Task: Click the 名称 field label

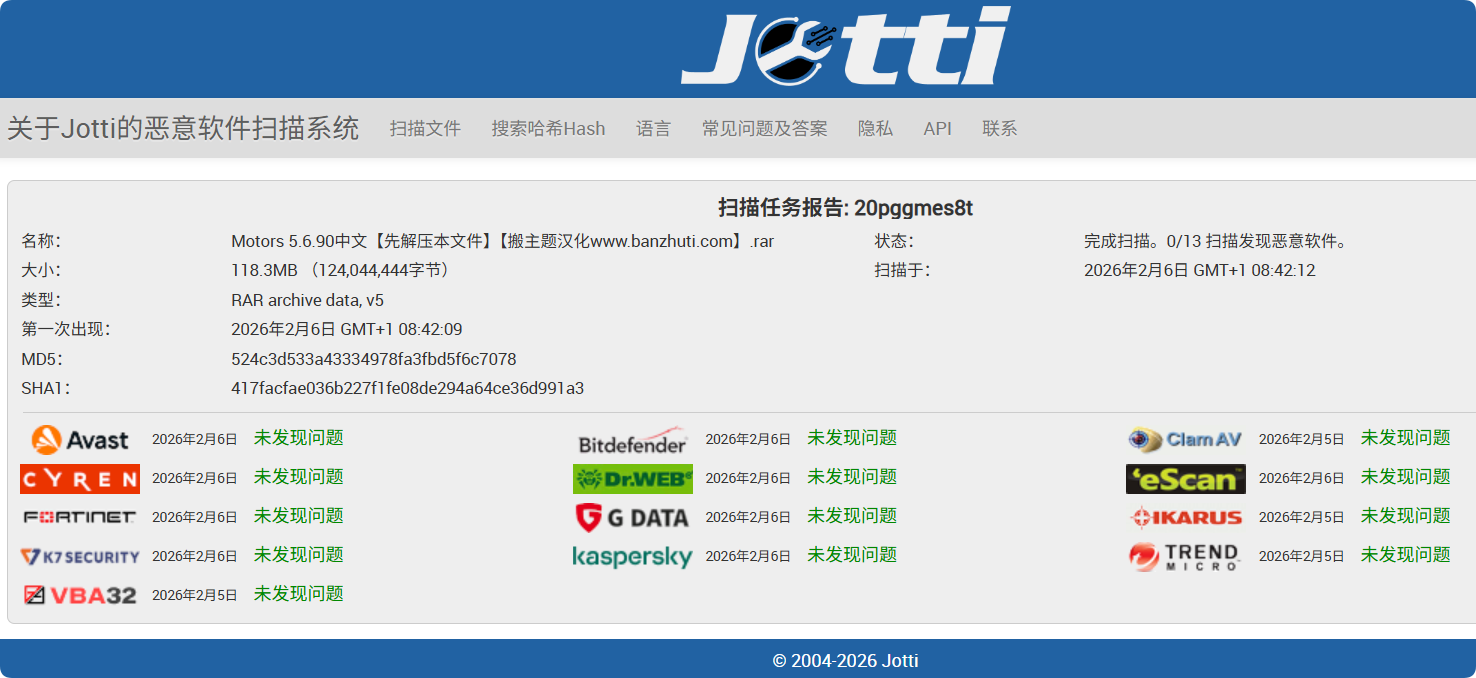Action: pos(41,241)
